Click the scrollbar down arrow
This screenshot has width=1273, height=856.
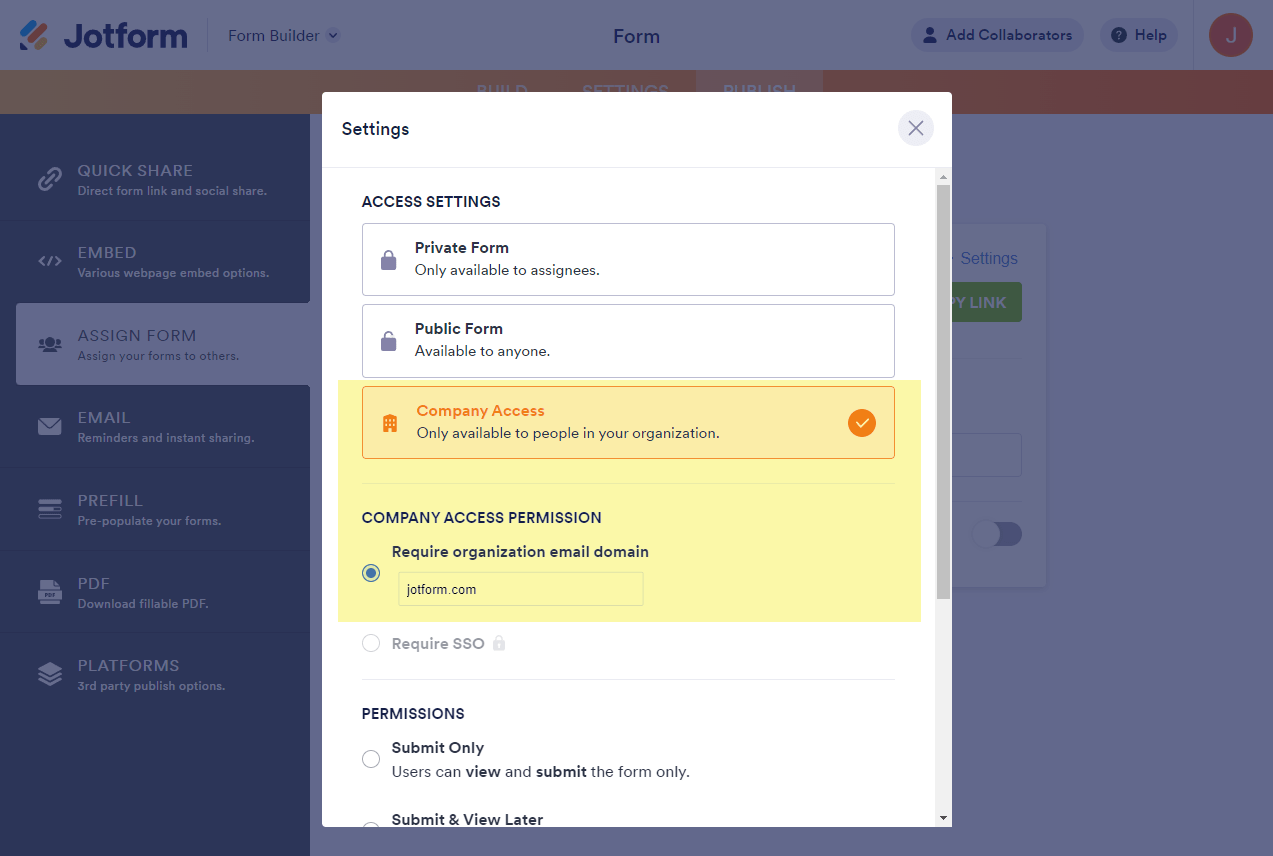tap(943, 818)
